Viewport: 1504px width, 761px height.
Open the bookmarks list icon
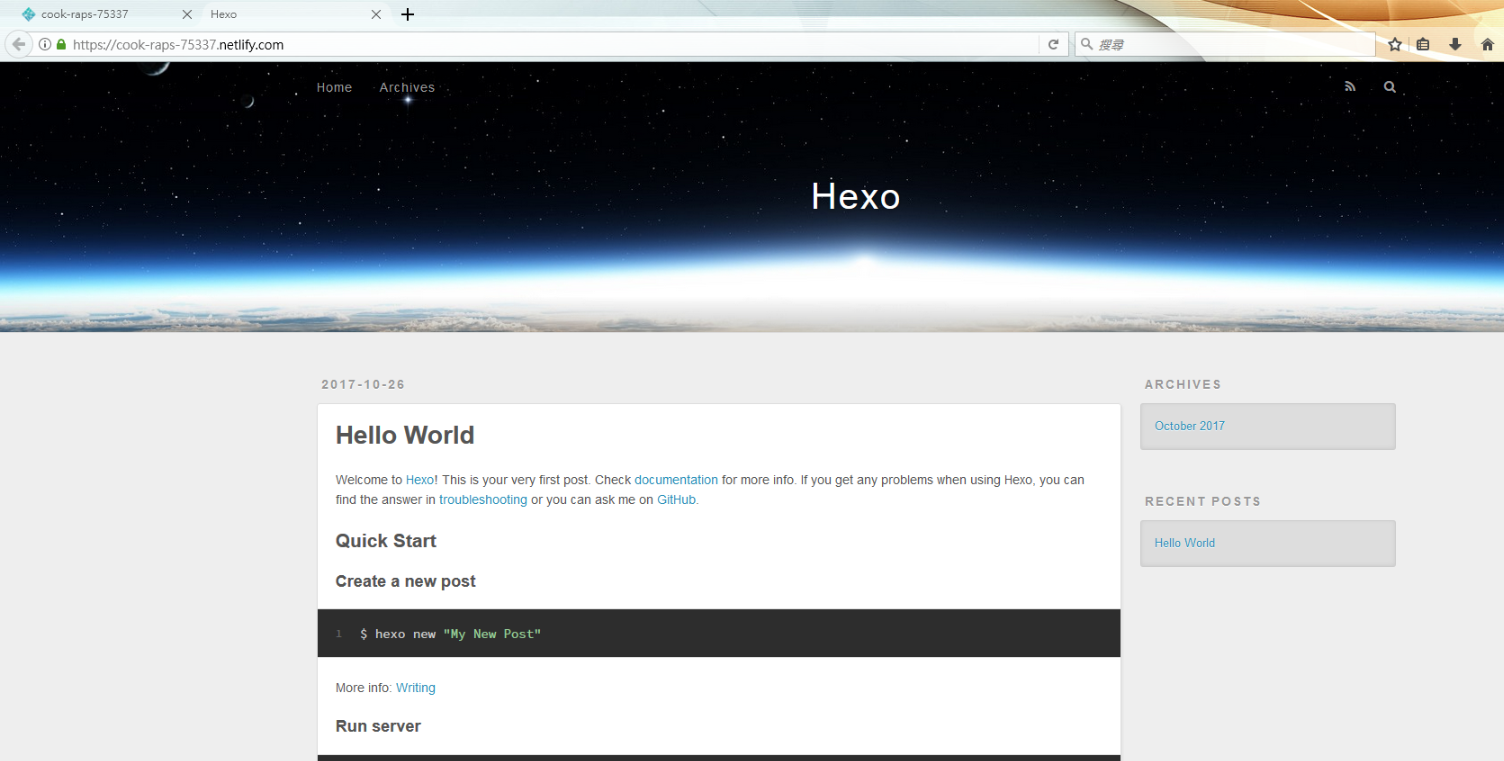[x=1423, y=44]
